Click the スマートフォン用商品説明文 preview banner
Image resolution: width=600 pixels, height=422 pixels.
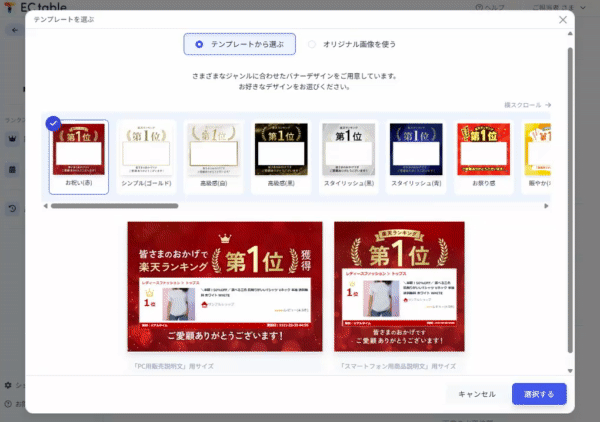click(x=399, y=287)
